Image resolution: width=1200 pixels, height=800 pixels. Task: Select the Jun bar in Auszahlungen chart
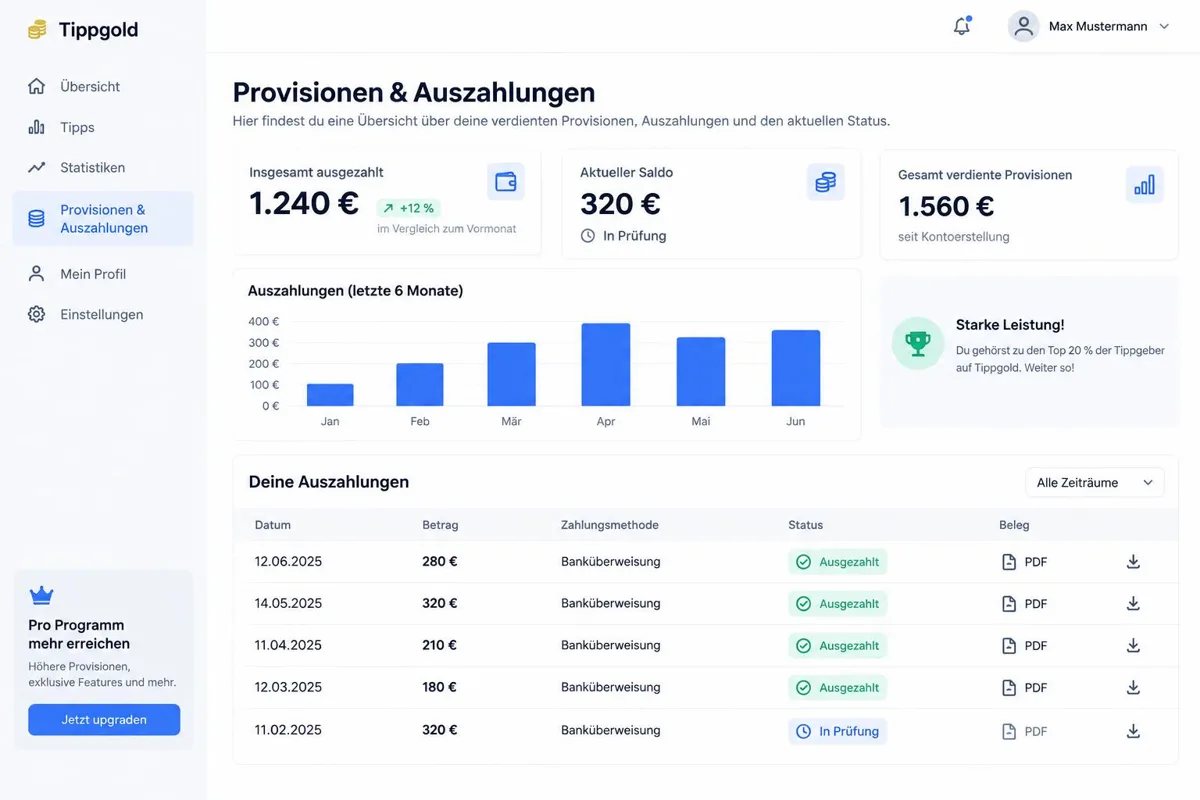click(796, 368)
